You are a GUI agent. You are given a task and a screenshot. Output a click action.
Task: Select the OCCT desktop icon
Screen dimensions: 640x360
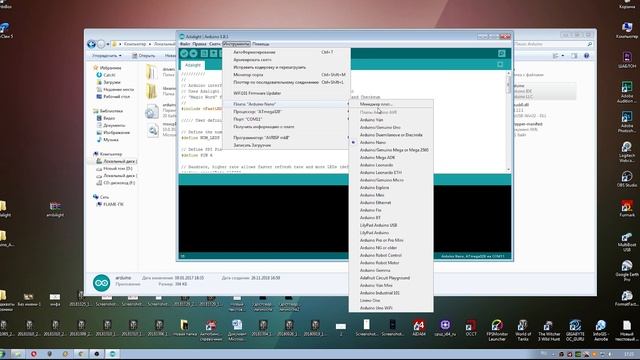tap(471, 328)
